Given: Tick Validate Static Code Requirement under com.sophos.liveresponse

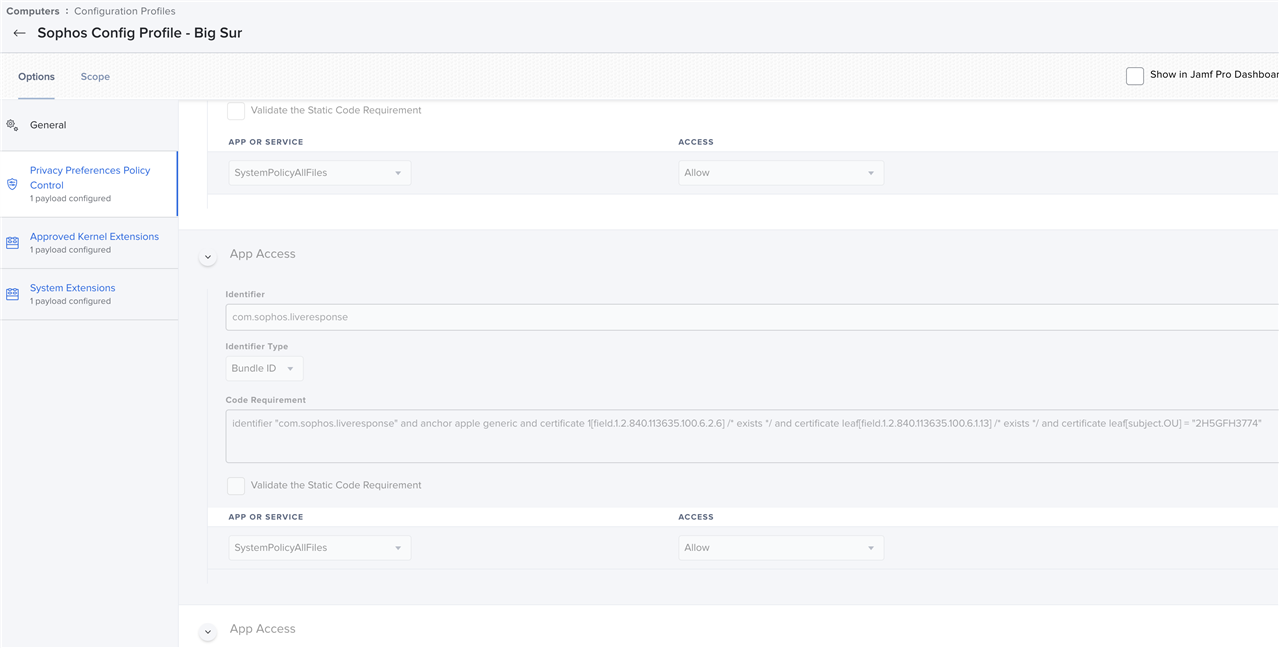Looking at the screenshot, I should (x=236, y=485).
